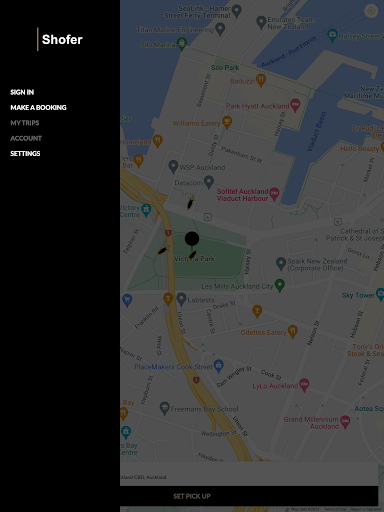
Task: Click the my-location target icon
Action: coord(371,11)
